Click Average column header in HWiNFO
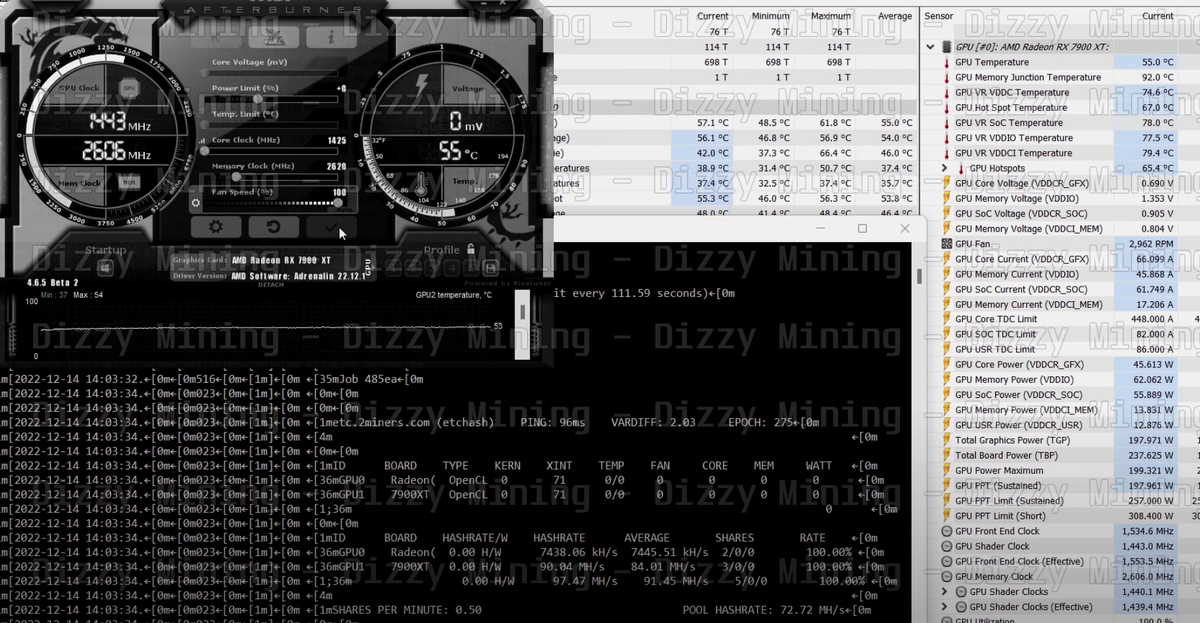The image size is (1200, 623). pos(894,16)
